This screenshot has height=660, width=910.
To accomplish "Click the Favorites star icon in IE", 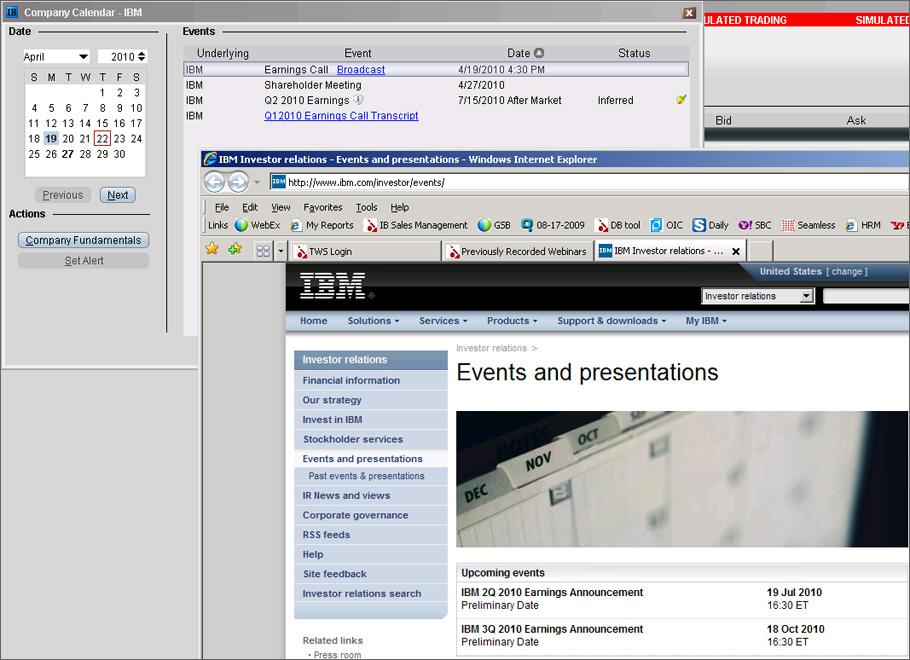I will pyautogui.click(x=212, y=249).
